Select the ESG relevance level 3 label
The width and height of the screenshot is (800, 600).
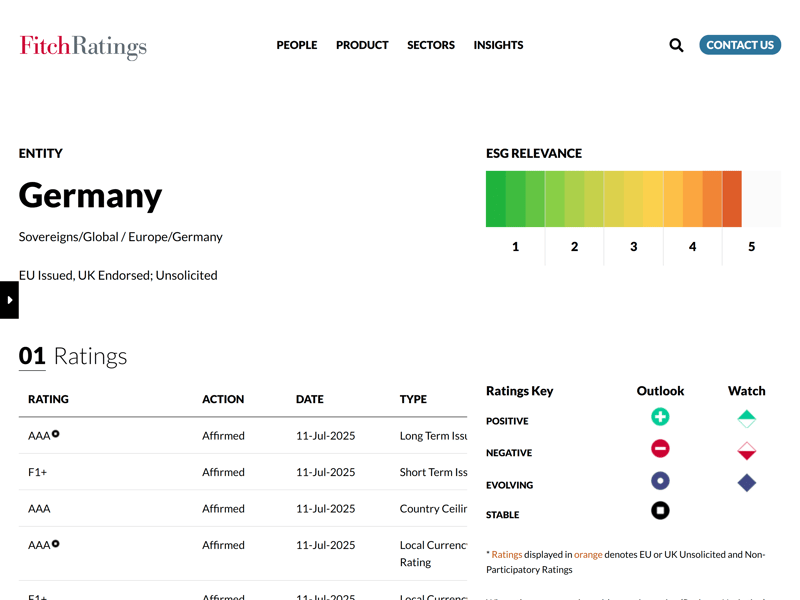tap(634, 247)
